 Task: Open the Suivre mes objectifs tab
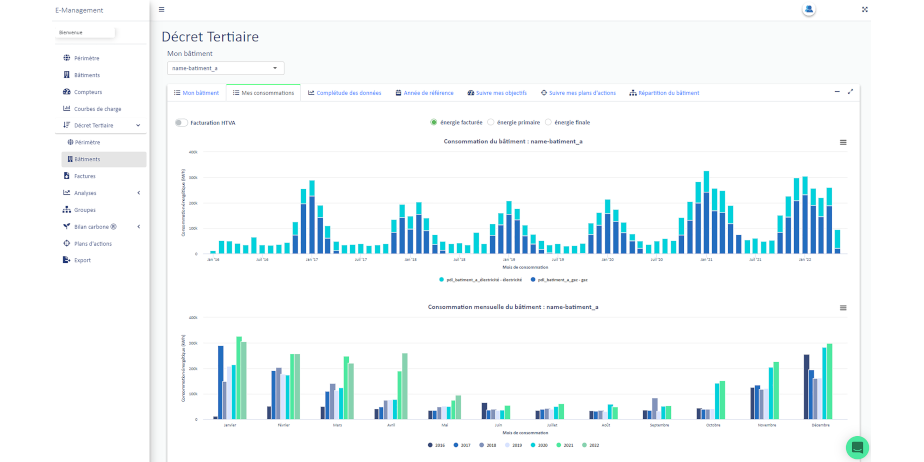click(497, 93)
